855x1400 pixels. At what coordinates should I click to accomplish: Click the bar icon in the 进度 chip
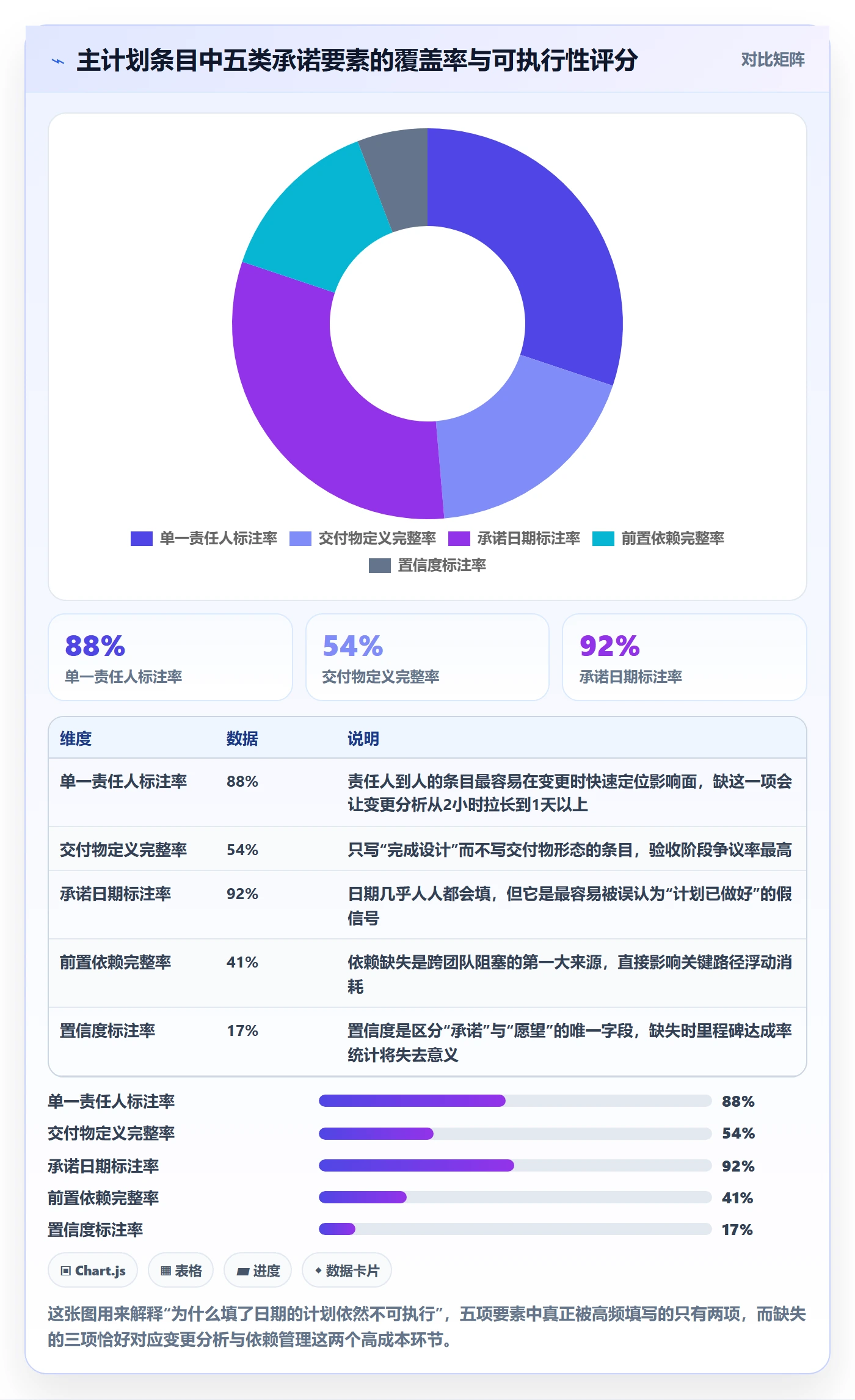(x=243, y=1272)
